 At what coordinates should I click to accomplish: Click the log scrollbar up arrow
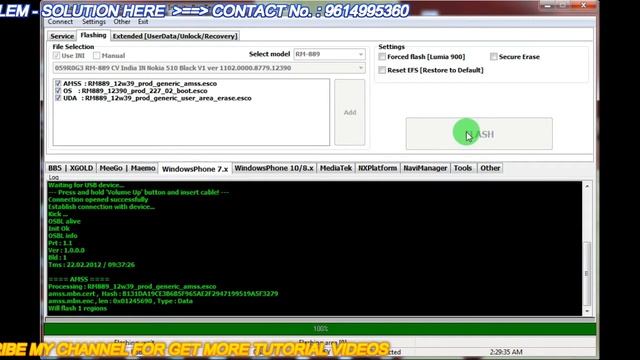point(587,186)
